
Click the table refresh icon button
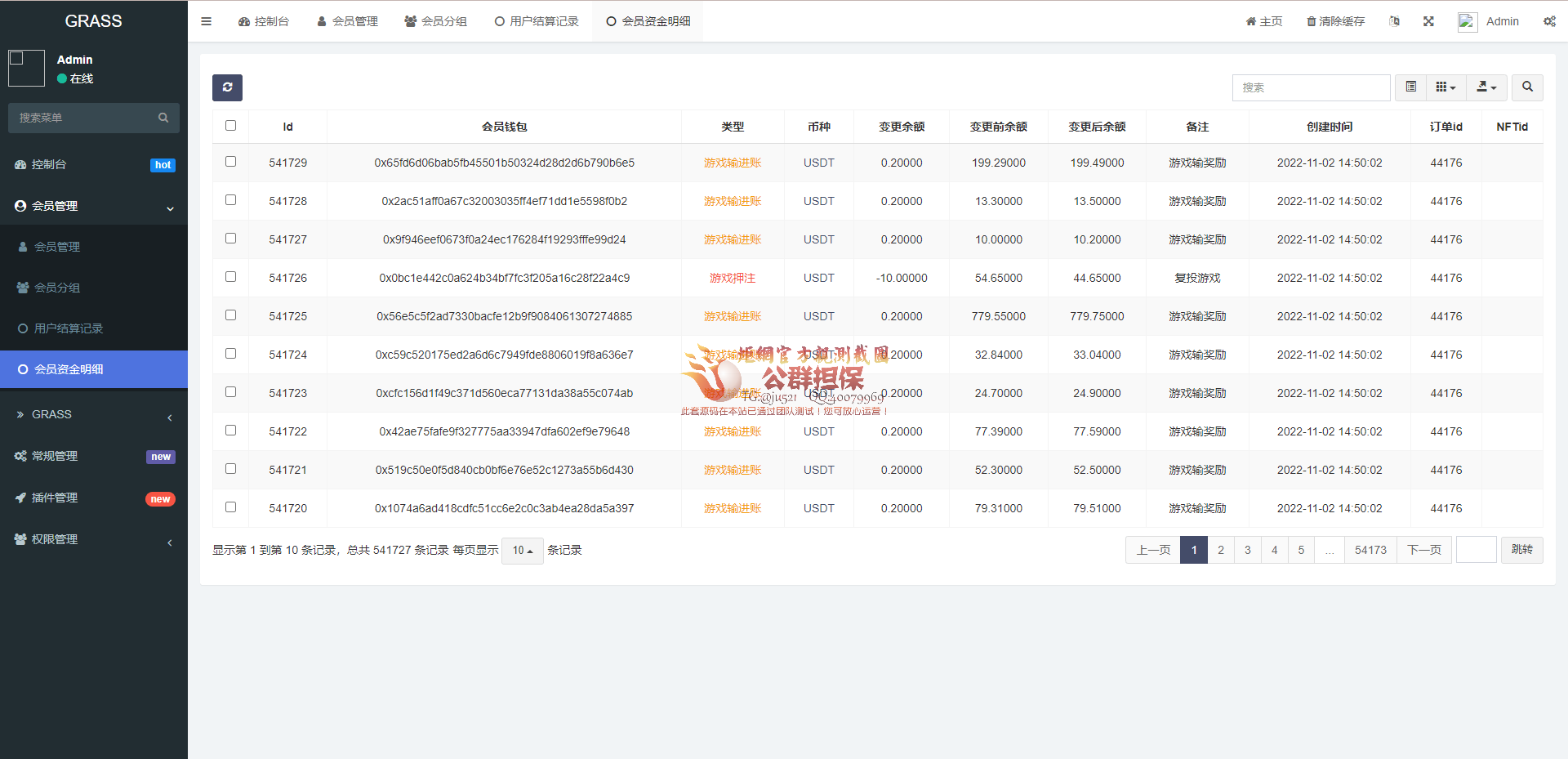[227, 87]
